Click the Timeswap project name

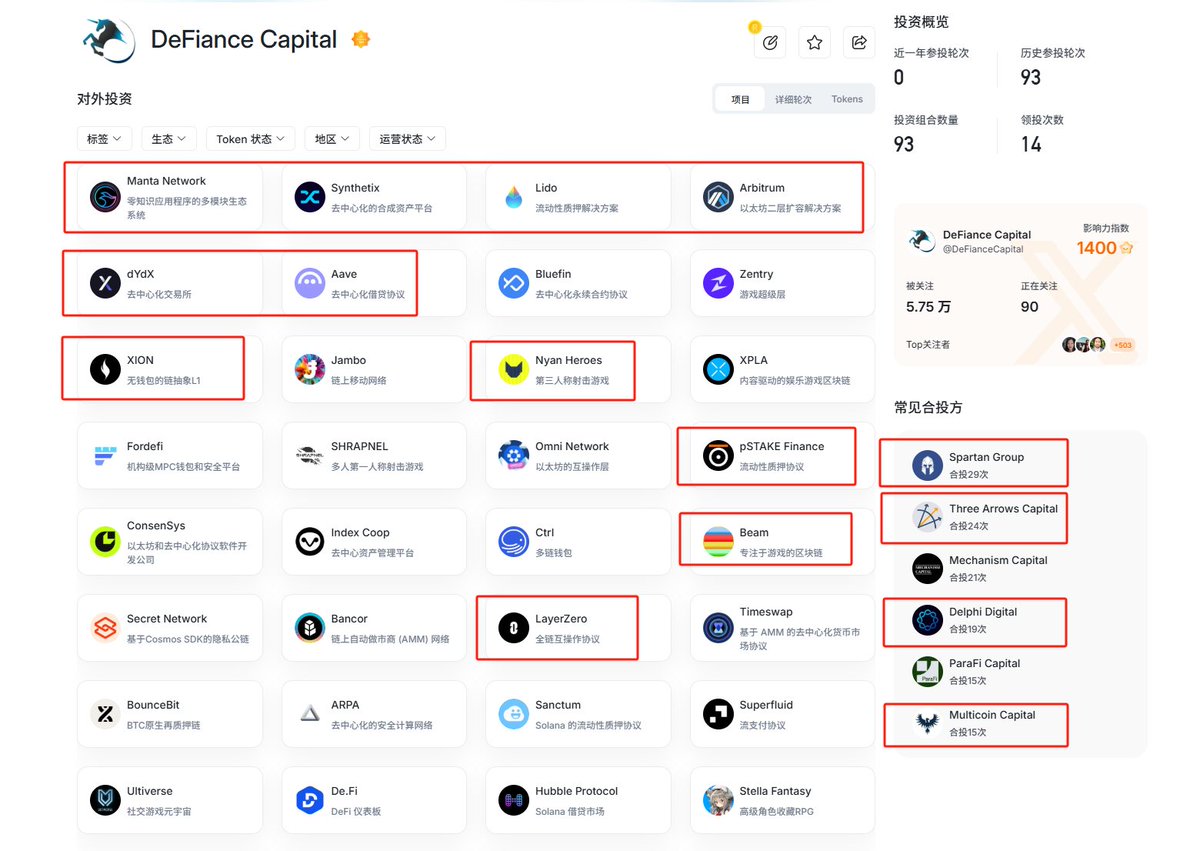pyautogui.click(x=767, y=612)
